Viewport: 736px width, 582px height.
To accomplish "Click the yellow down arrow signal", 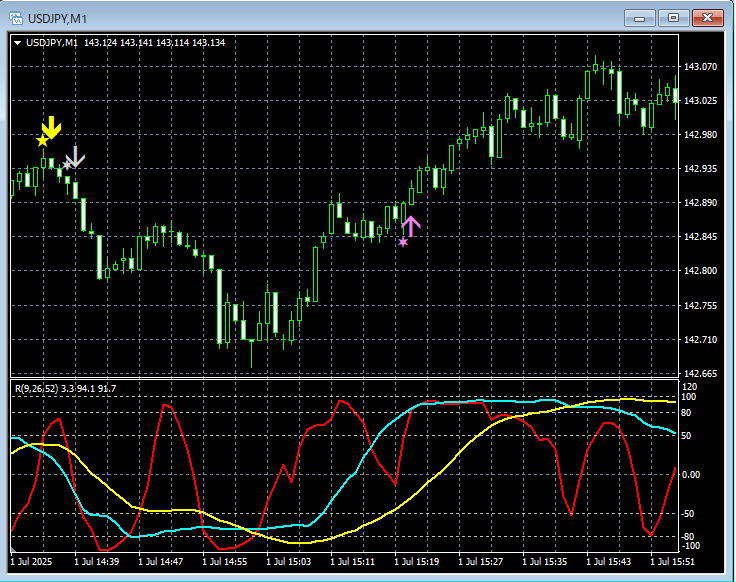I will pyautogui.click(x=52, y=128).
